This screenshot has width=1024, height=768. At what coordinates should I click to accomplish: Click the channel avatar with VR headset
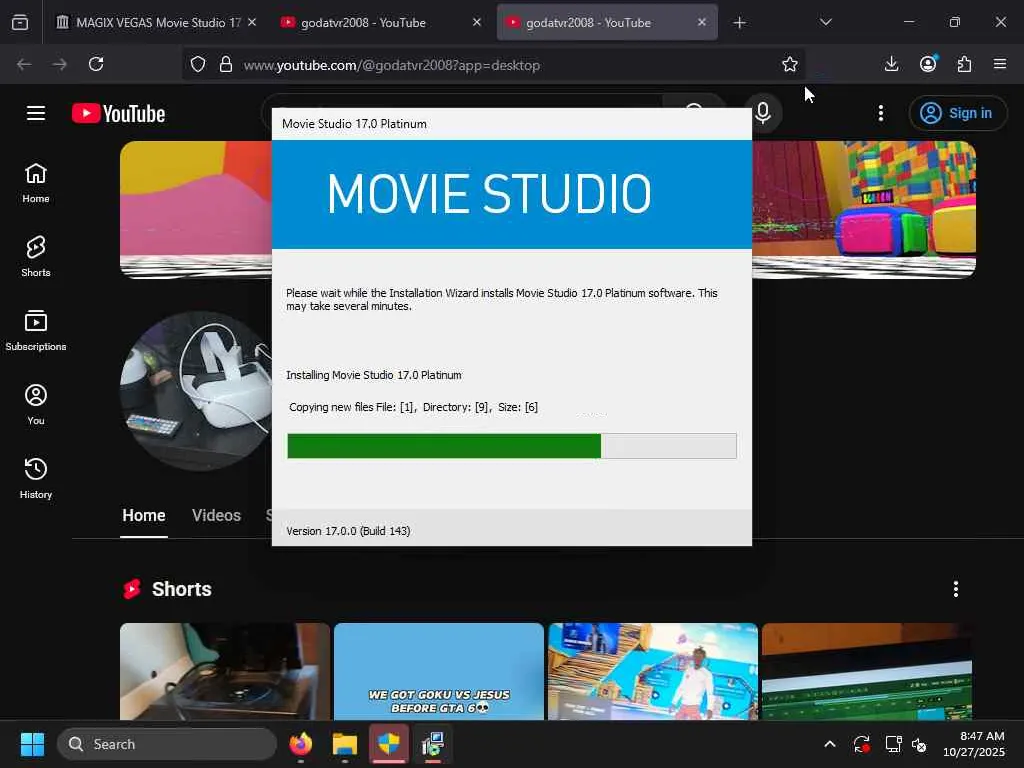point(196,391)
